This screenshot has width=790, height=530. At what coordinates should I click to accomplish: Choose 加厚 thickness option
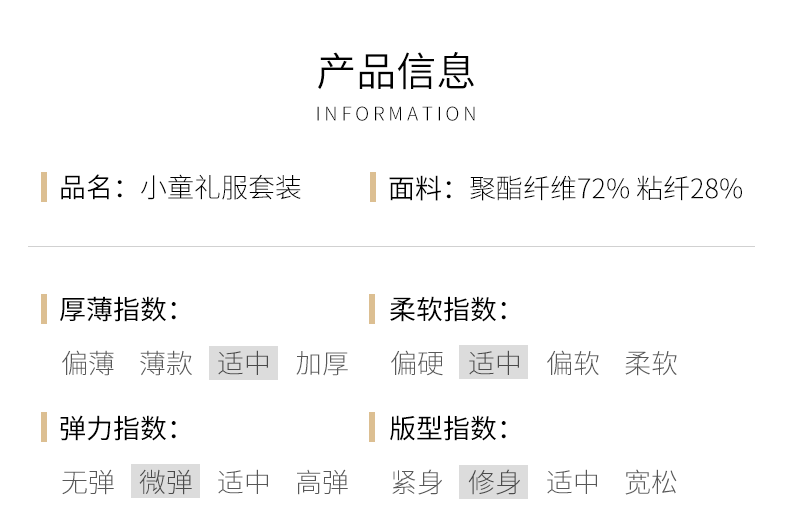click(x=322, y=363)
